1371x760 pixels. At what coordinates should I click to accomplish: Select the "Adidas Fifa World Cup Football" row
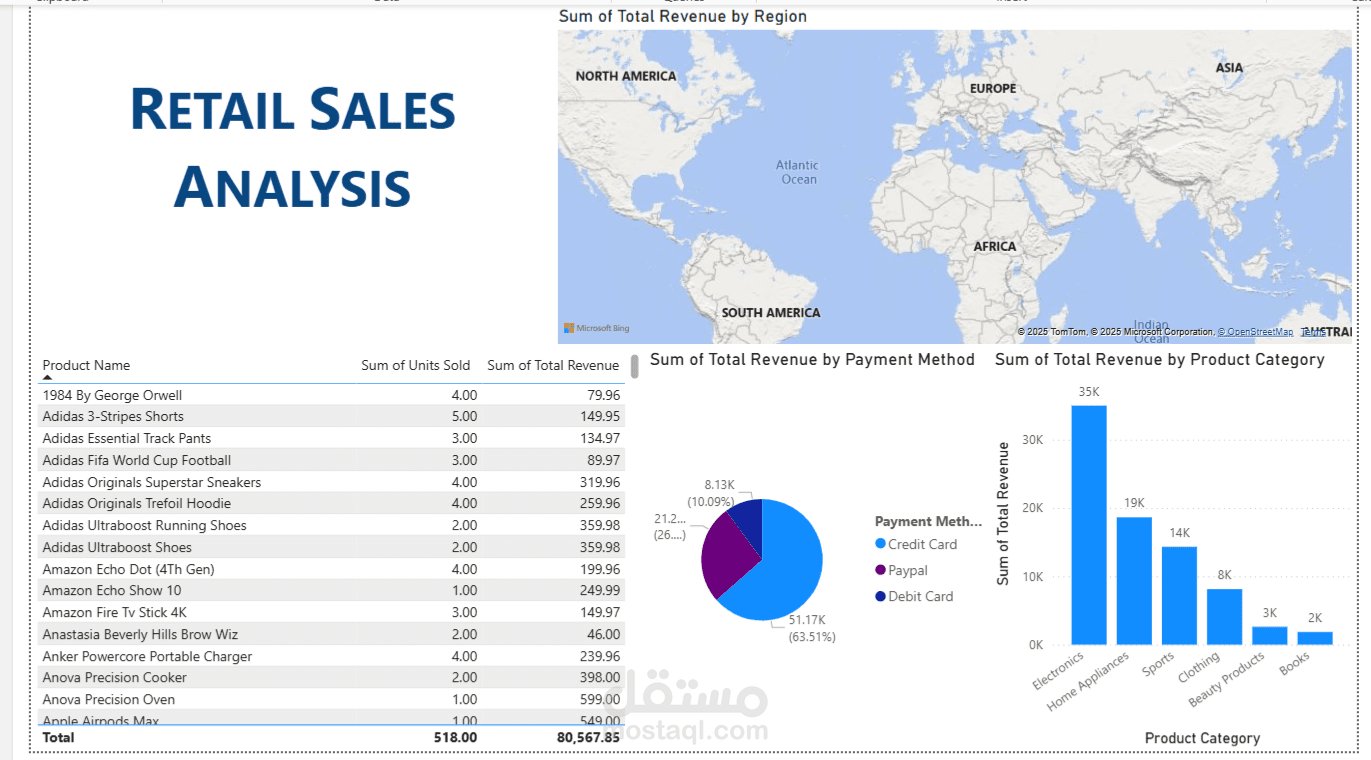pos(332,460)
